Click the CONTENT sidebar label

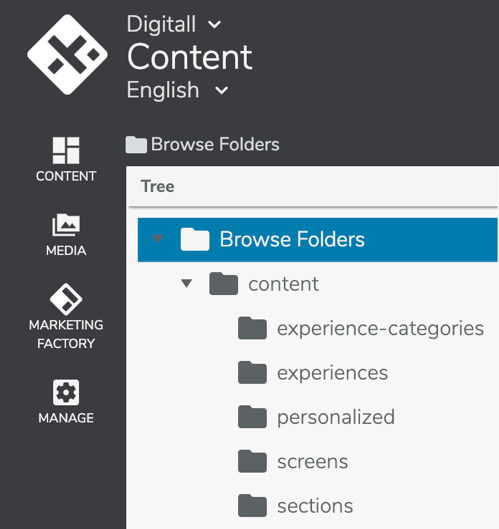coord(66,176)
